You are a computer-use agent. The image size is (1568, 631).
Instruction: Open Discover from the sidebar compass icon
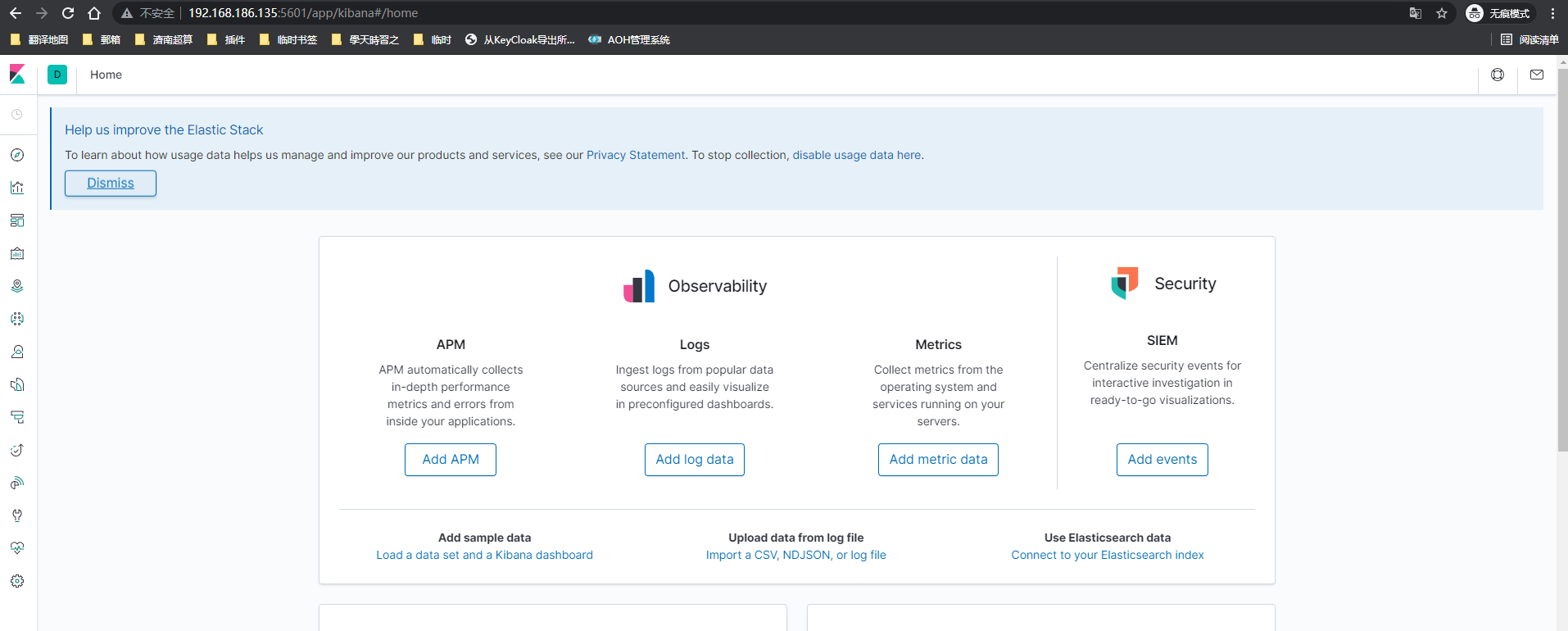coord(17,155)
